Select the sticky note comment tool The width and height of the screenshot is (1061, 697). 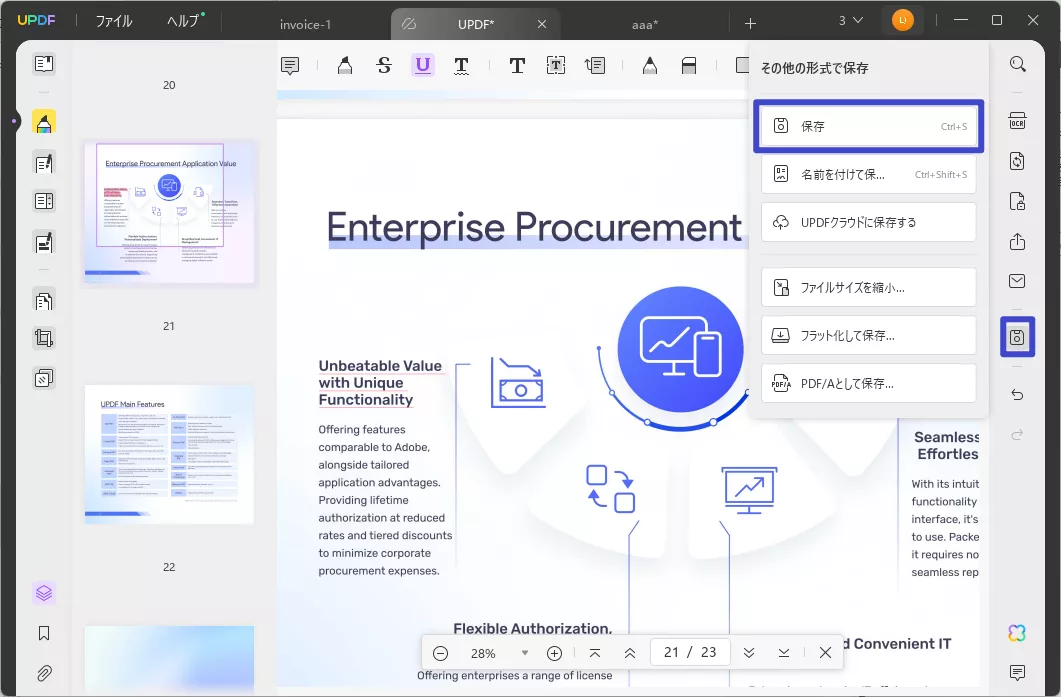click(290, 66)
